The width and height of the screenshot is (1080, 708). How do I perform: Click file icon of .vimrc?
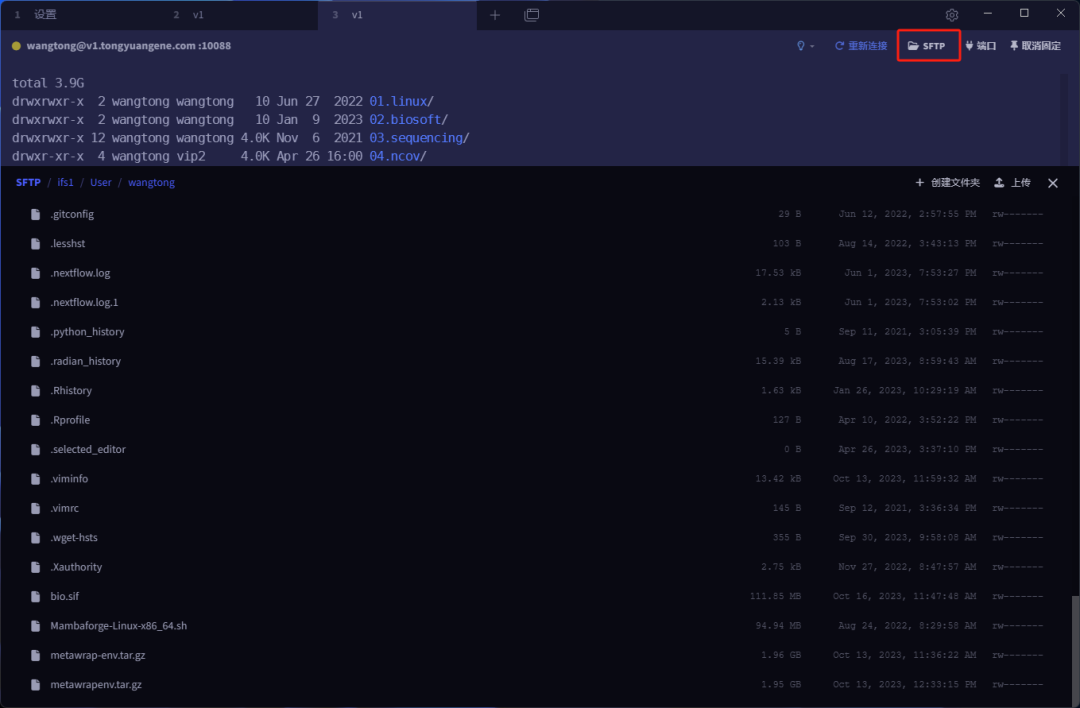click(x=35, y=508)
